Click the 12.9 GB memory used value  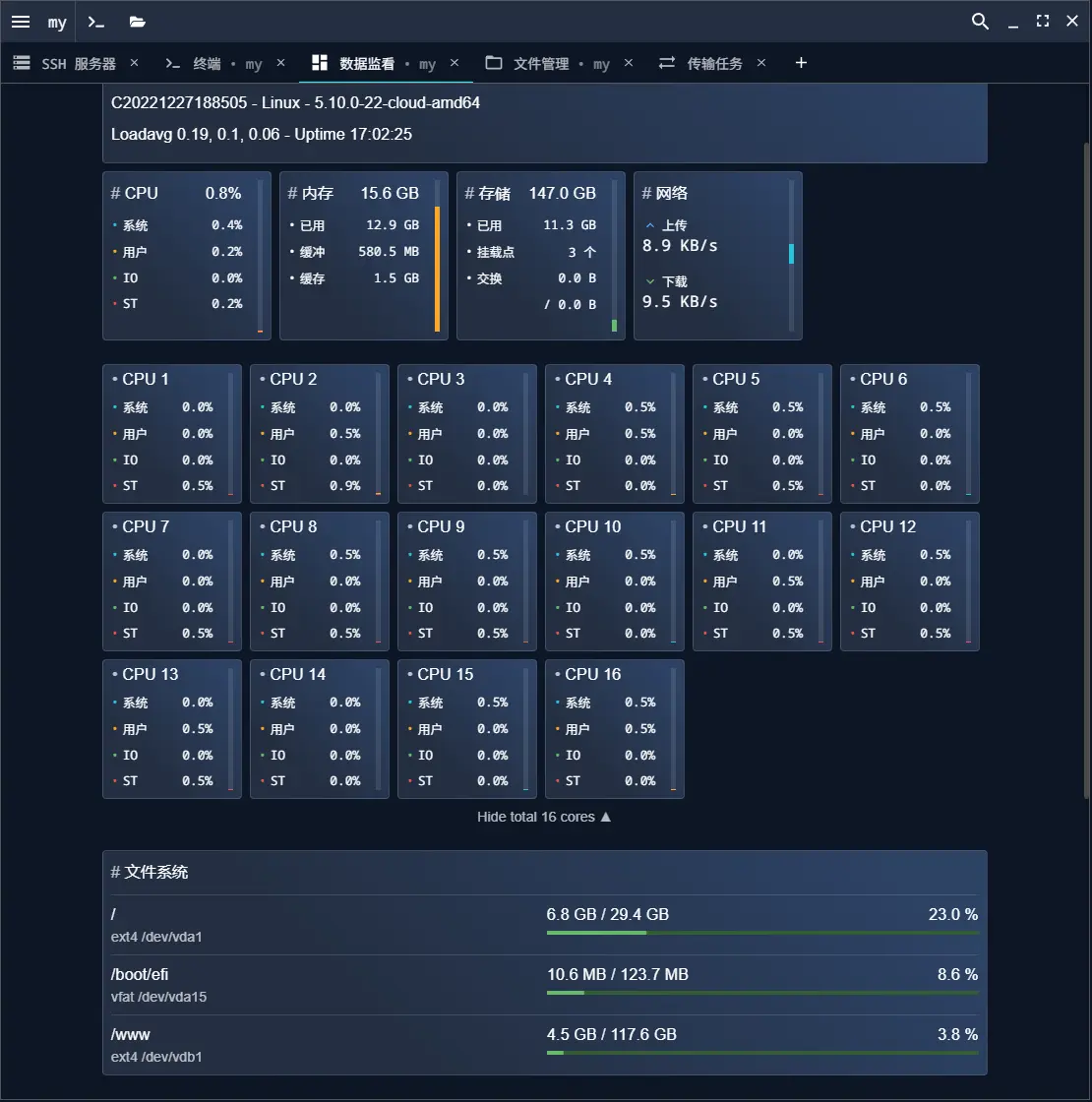tap(393, 225)
